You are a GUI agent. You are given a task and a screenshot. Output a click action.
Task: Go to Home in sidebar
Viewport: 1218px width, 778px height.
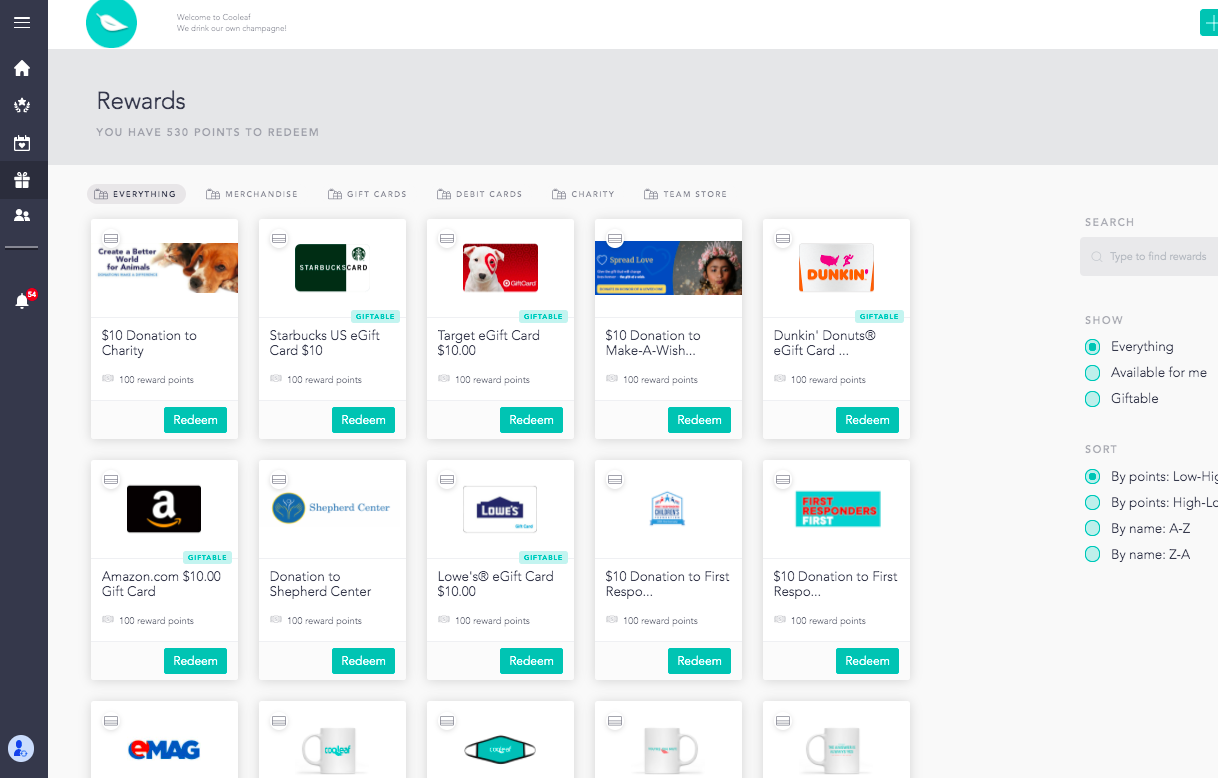click(x=22, y=69)
